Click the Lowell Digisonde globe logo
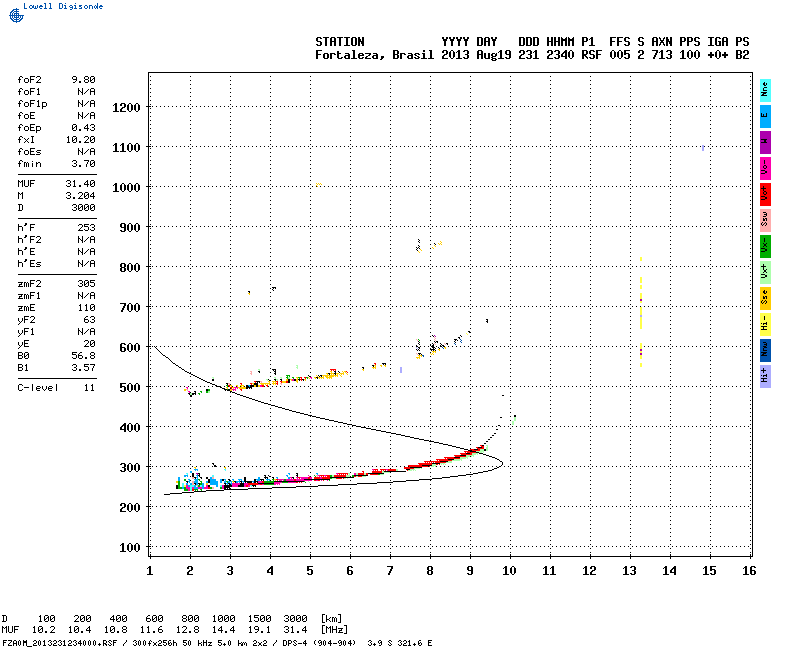800x650 pixels. (x=16, y=15)
